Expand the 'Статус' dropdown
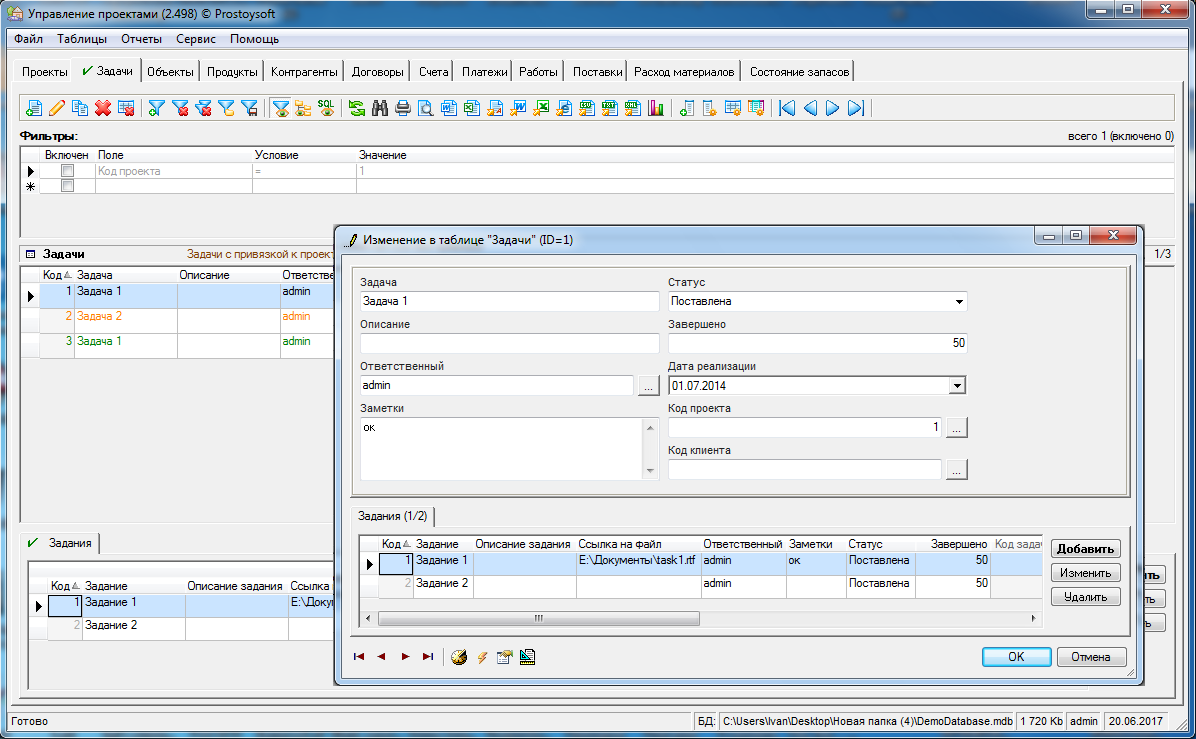Image resolution: width=1196 pixels, height=739 pixels. (959, 301)
